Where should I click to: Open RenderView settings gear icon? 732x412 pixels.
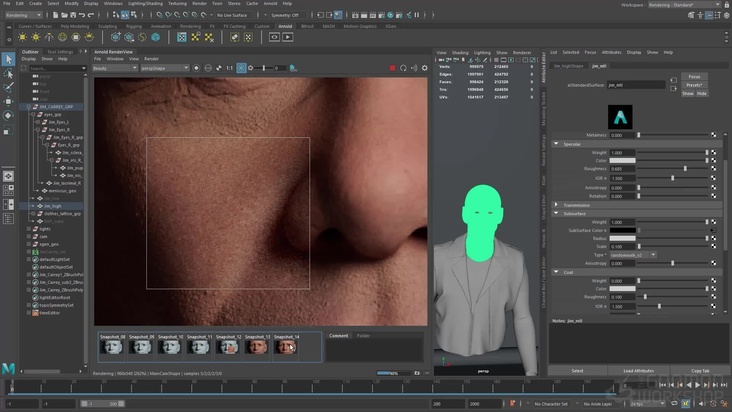click(x=424, y=68)
